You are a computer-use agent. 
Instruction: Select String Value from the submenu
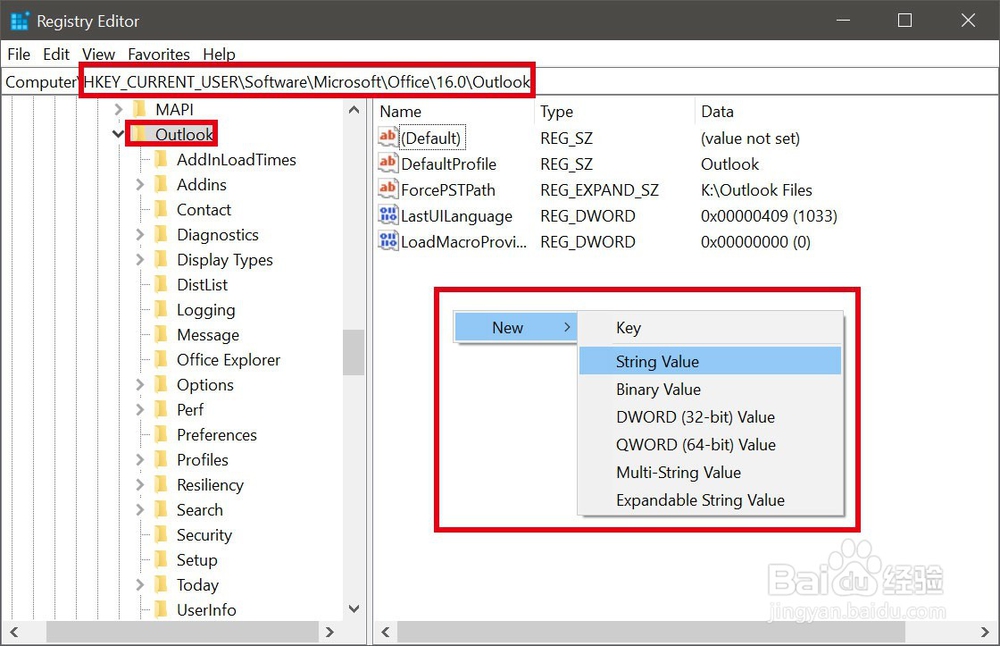pyautogui.click(x=710, y=361)
